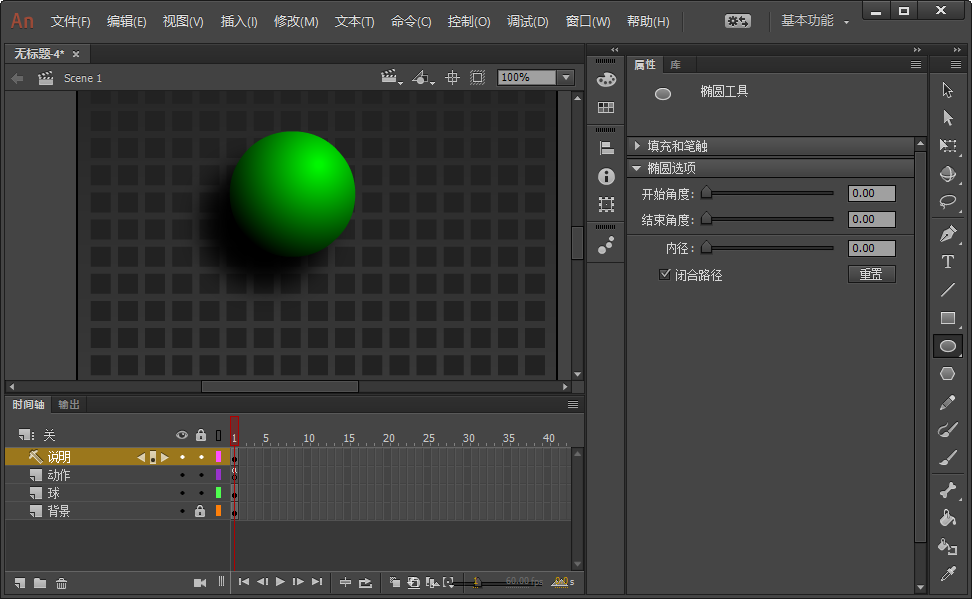
Task: Collapse the icon panel dock arrows
Action: tap(614, 50)
